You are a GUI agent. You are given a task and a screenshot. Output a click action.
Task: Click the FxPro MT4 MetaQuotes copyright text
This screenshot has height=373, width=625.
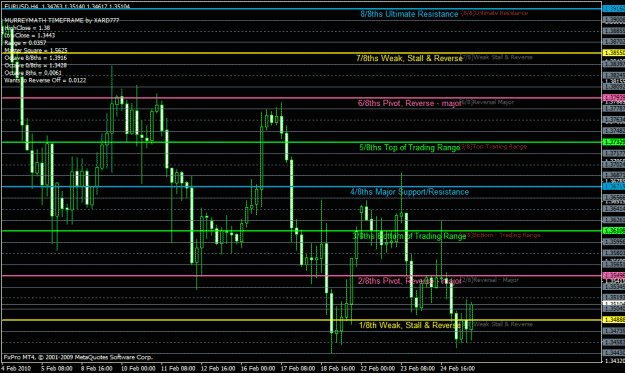coord(78,357)
